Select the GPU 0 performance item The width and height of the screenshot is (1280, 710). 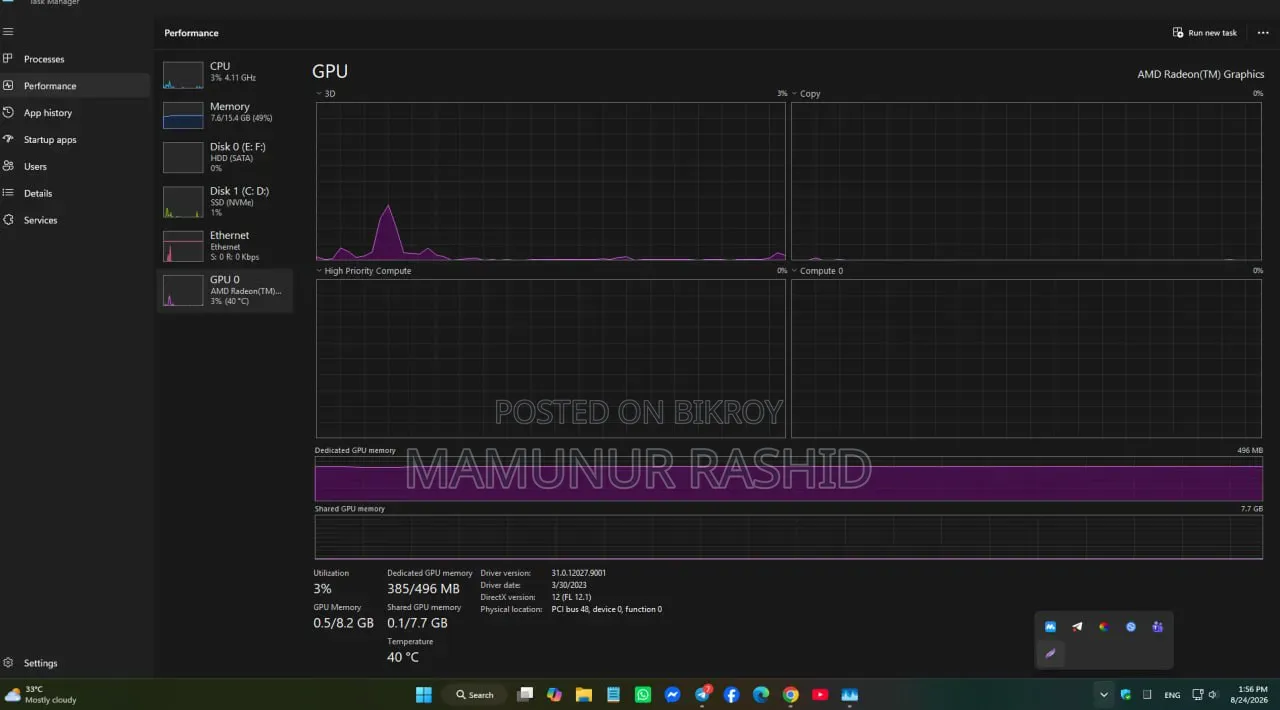click(224, 290)
